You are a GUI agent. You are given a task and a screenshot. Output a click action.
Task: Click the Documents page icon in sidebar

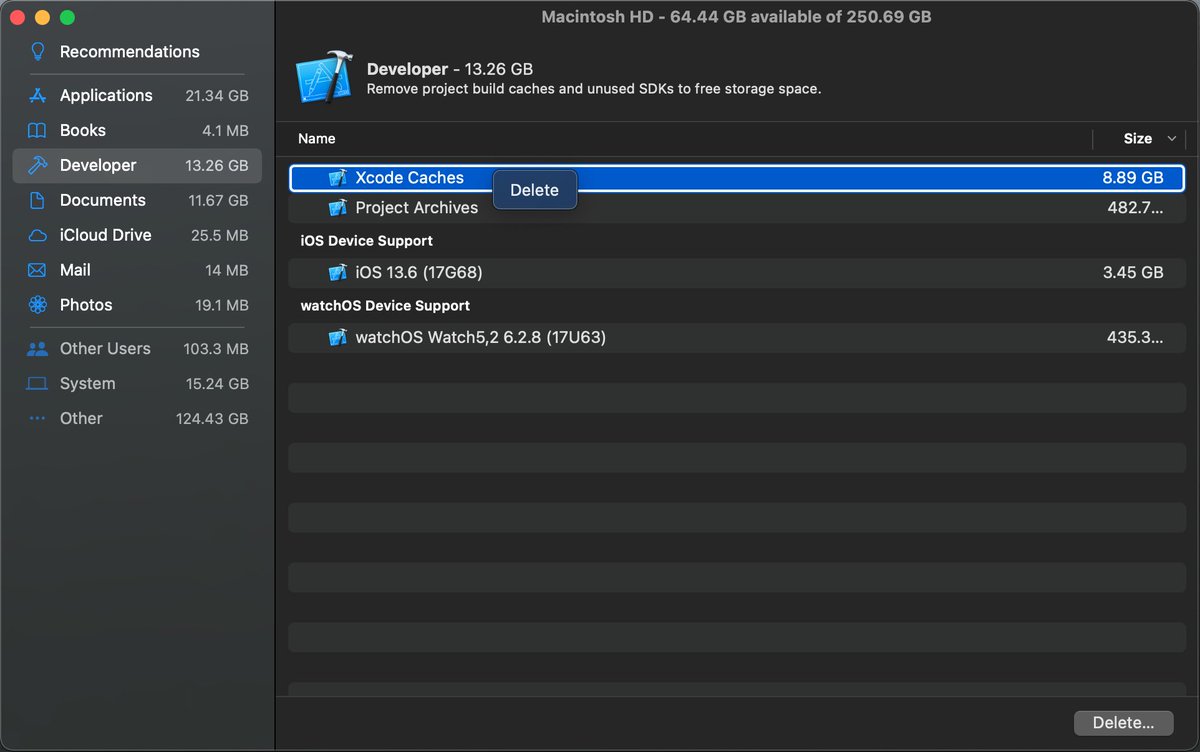38,200
